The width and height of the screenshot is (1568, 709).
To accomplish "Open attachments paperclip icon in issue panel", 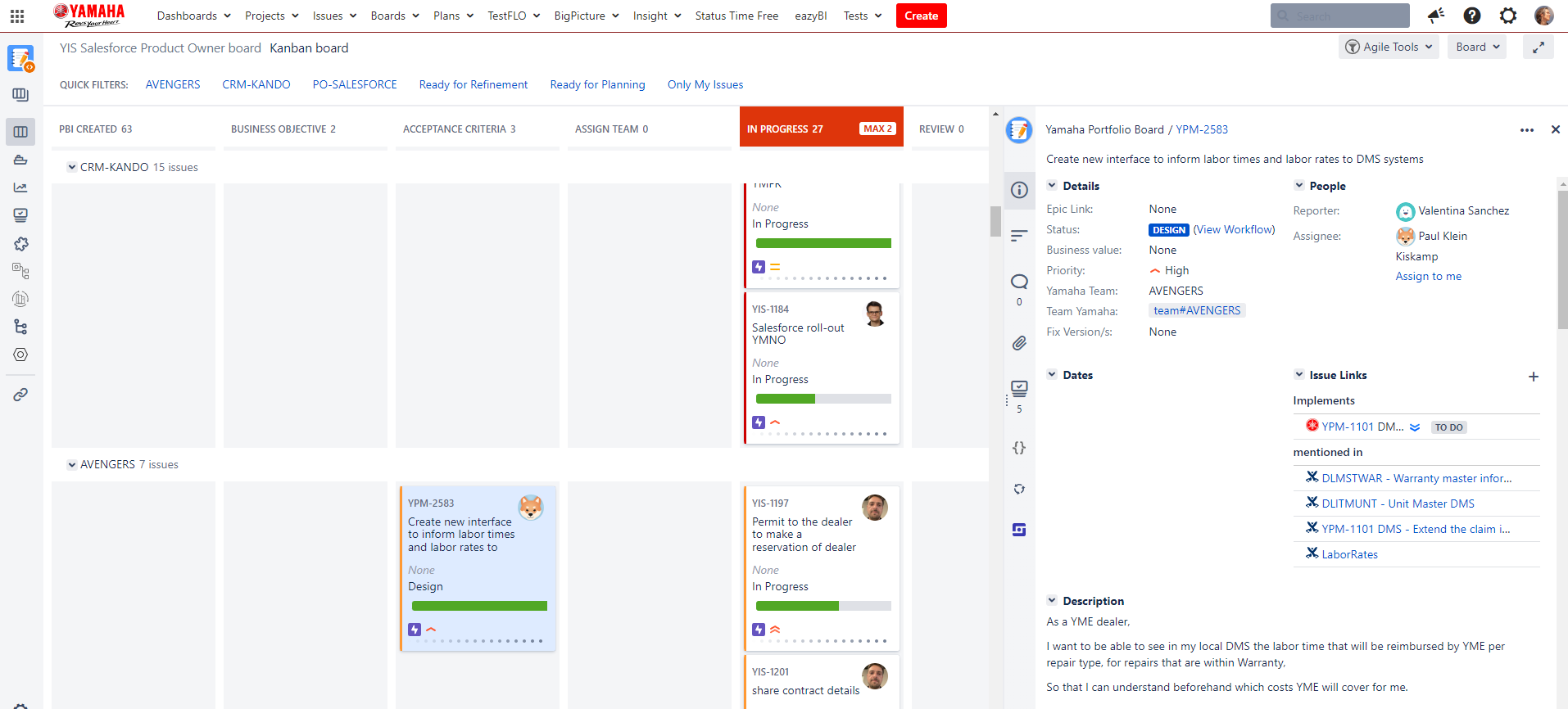I will click(x=1019, y=343).
